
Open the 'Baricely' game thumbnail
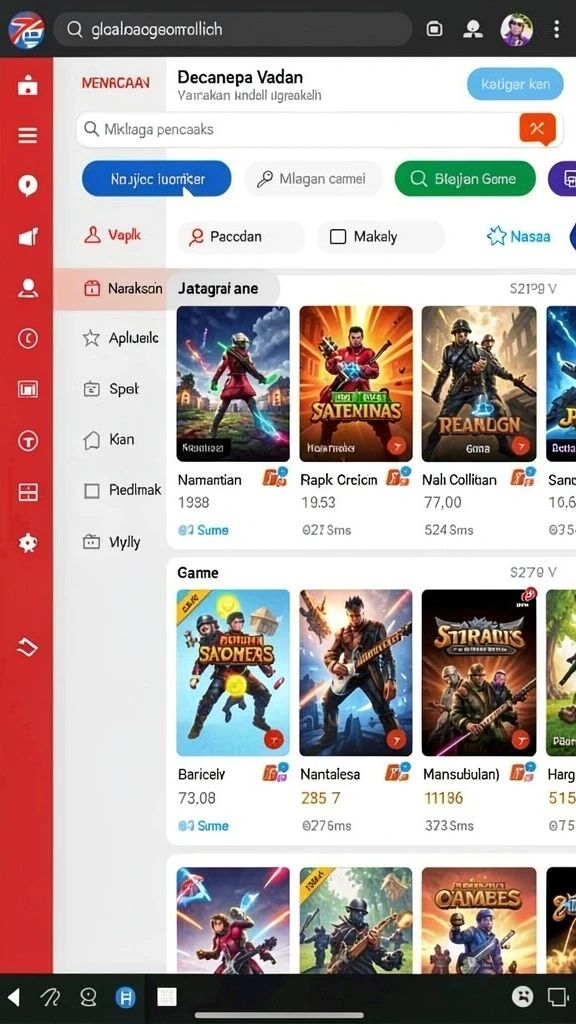[233, 673]
